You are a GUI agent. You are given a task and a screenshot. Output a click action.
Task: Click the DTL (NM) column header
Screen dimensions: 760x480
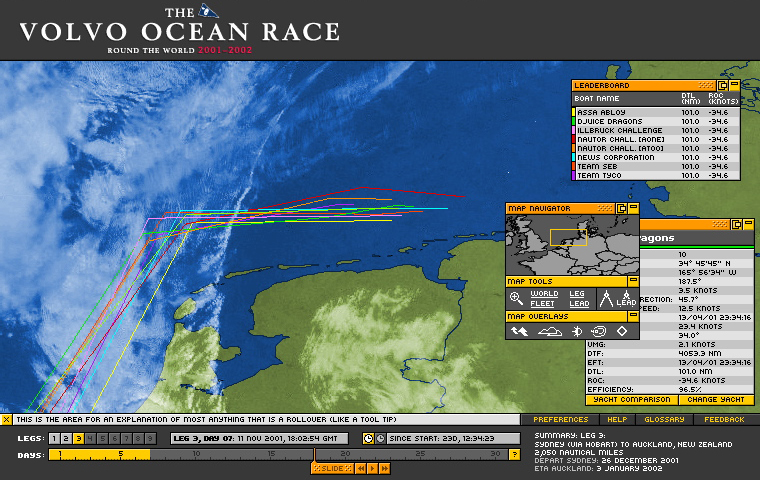[x=690, y=98]
